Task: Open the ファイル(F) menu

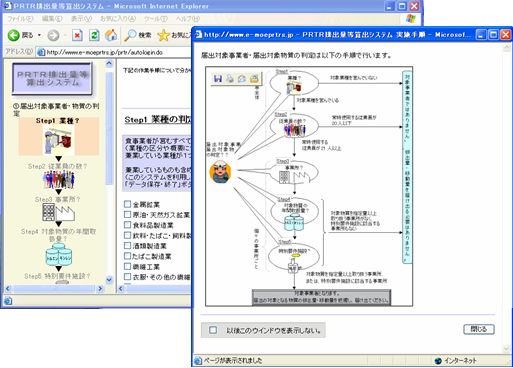Action: [20, 19]
